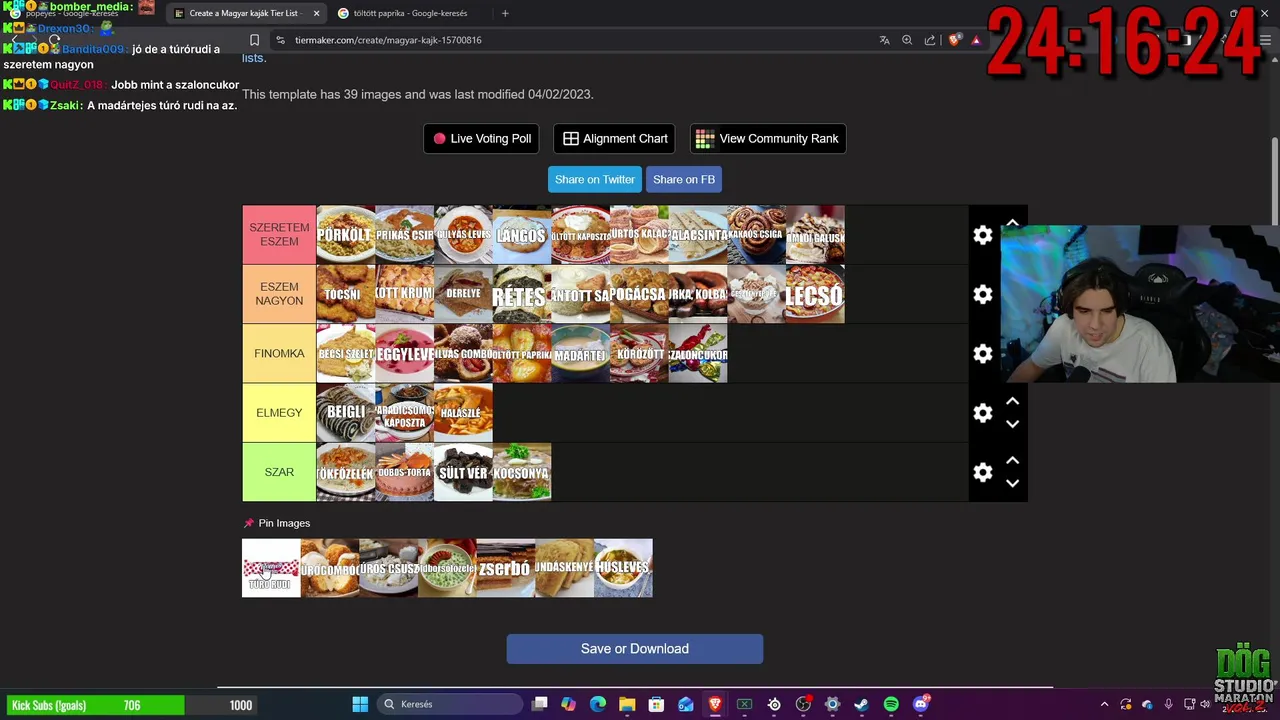
Task: Open Spotify from the taskbar
Action: pos(891,704)
